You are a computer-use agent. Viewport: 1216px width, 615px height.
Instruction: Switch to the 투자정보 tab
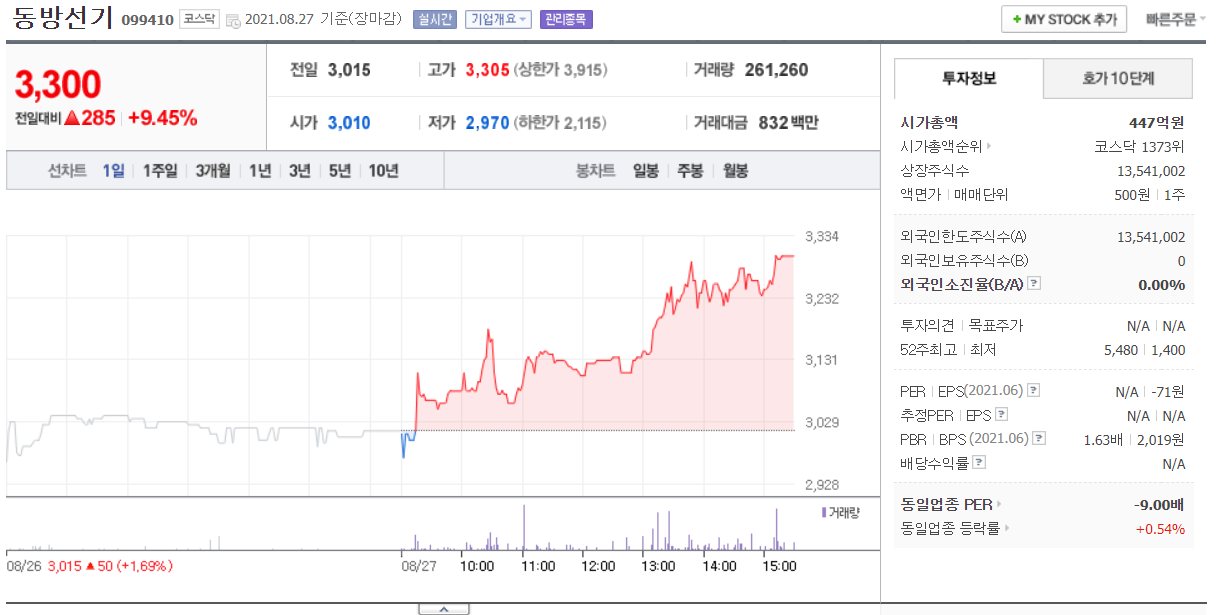pos(968,78)
